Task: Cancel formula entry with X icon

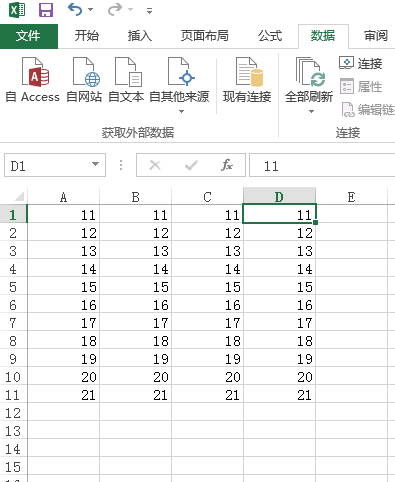Action: [155, 165]
